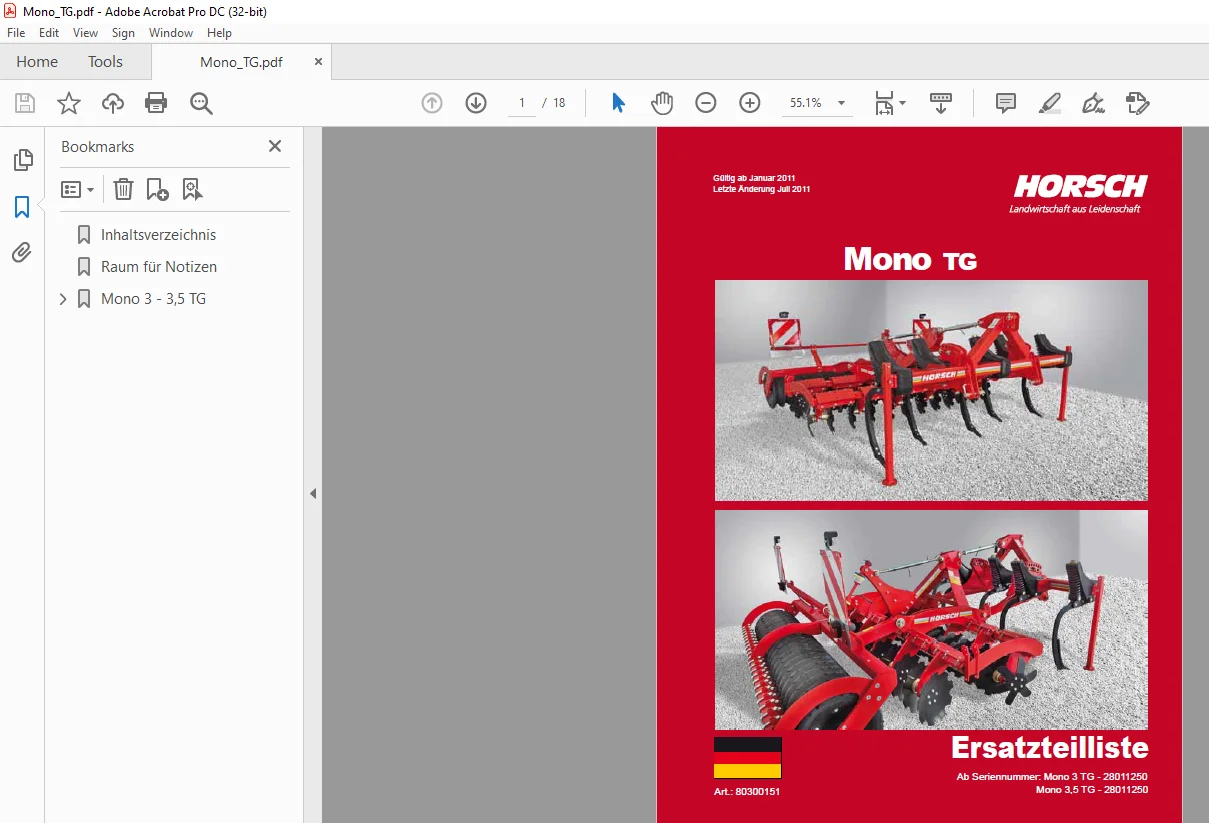Select the Mono 3 - 3,5 TG bookmark
Image resolution: width=1209 pixels, height=823 pixels.
point(153,299)
